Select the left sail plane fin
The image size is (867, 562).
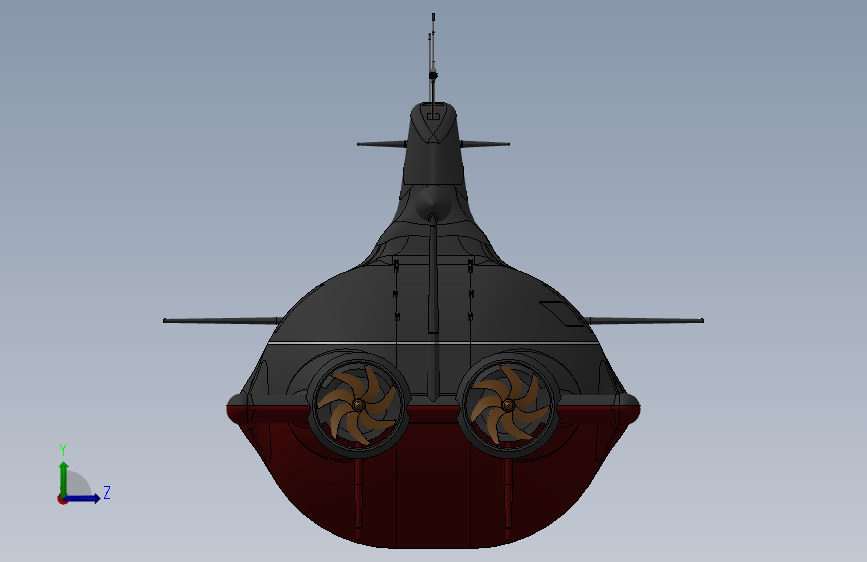[382, 144]
